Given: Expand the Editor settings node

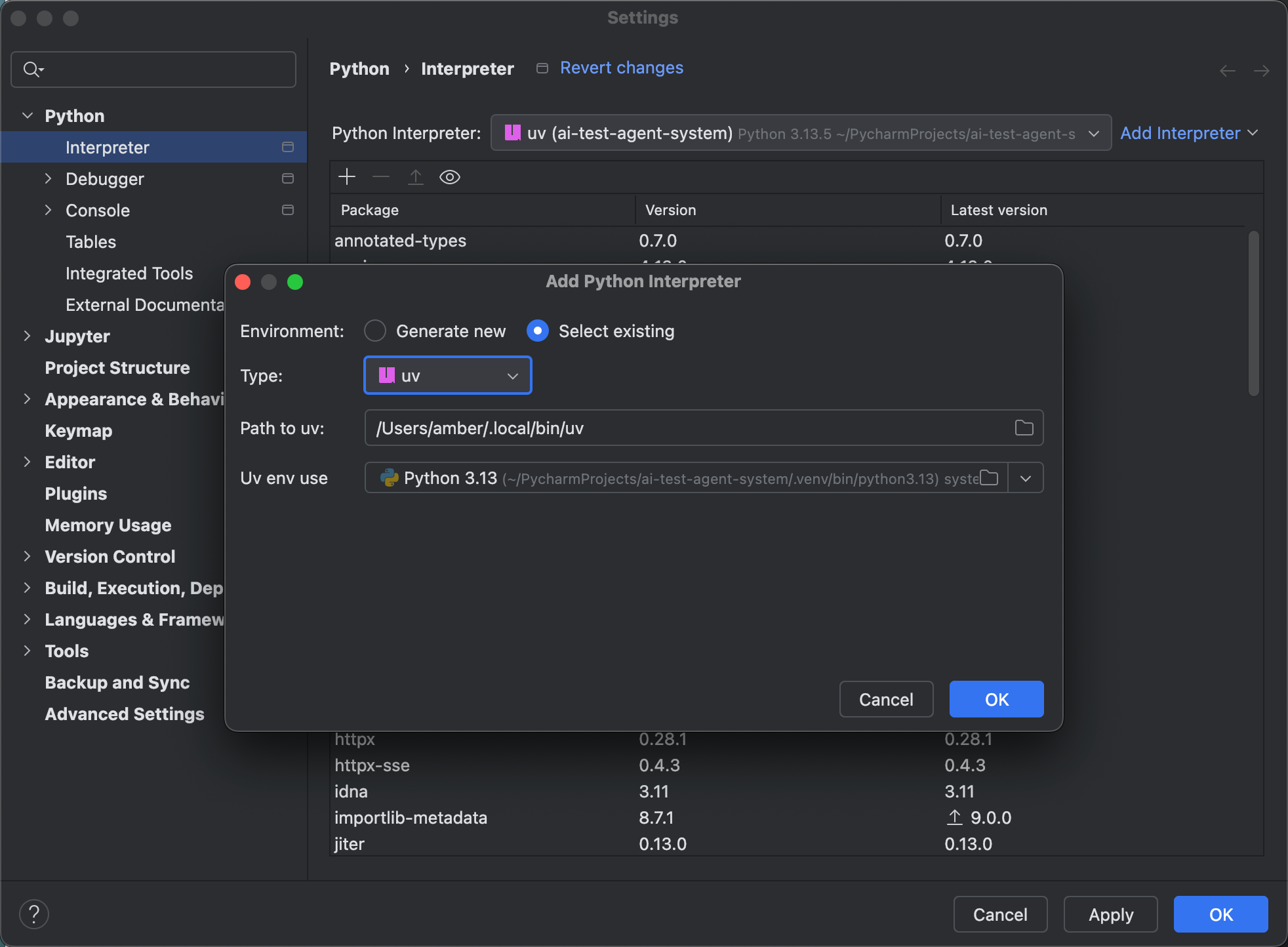Looking at the screenshot, I should click(x=27, y=462).
